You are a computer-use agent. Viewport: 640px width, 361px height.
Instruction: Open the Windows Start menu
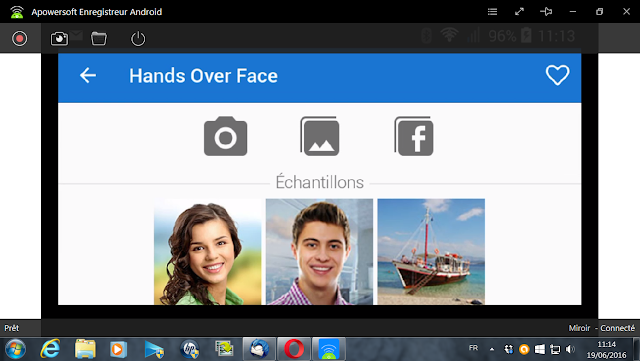[16, 349]
